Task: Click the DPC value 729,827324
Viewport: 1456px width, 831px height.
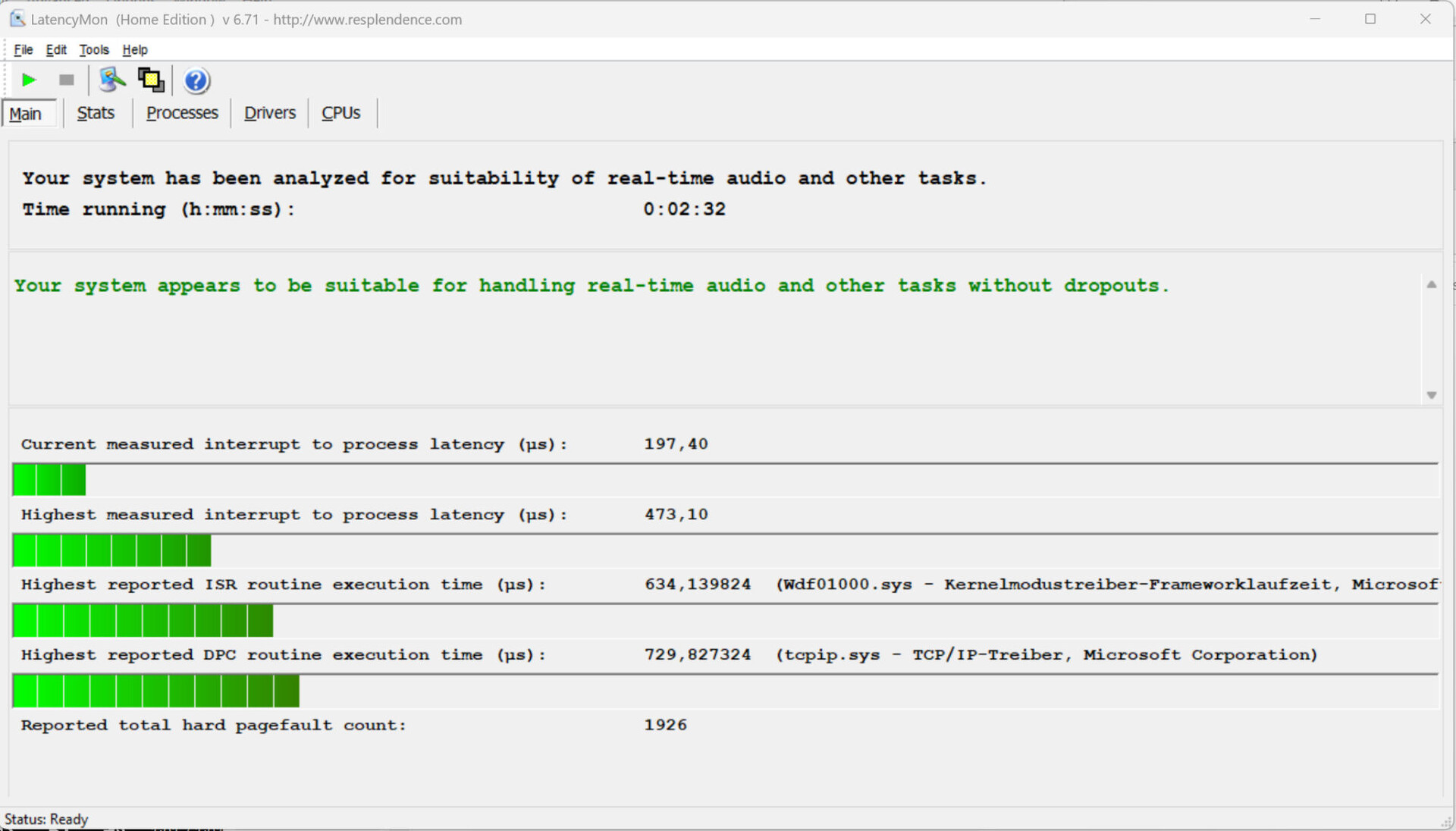Action: 698,655
